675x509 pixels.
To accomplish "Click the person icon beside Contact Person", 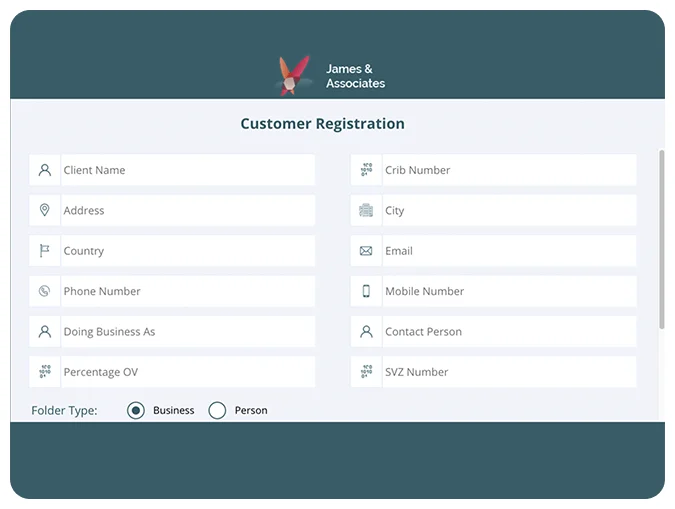I will click(366, 332).
